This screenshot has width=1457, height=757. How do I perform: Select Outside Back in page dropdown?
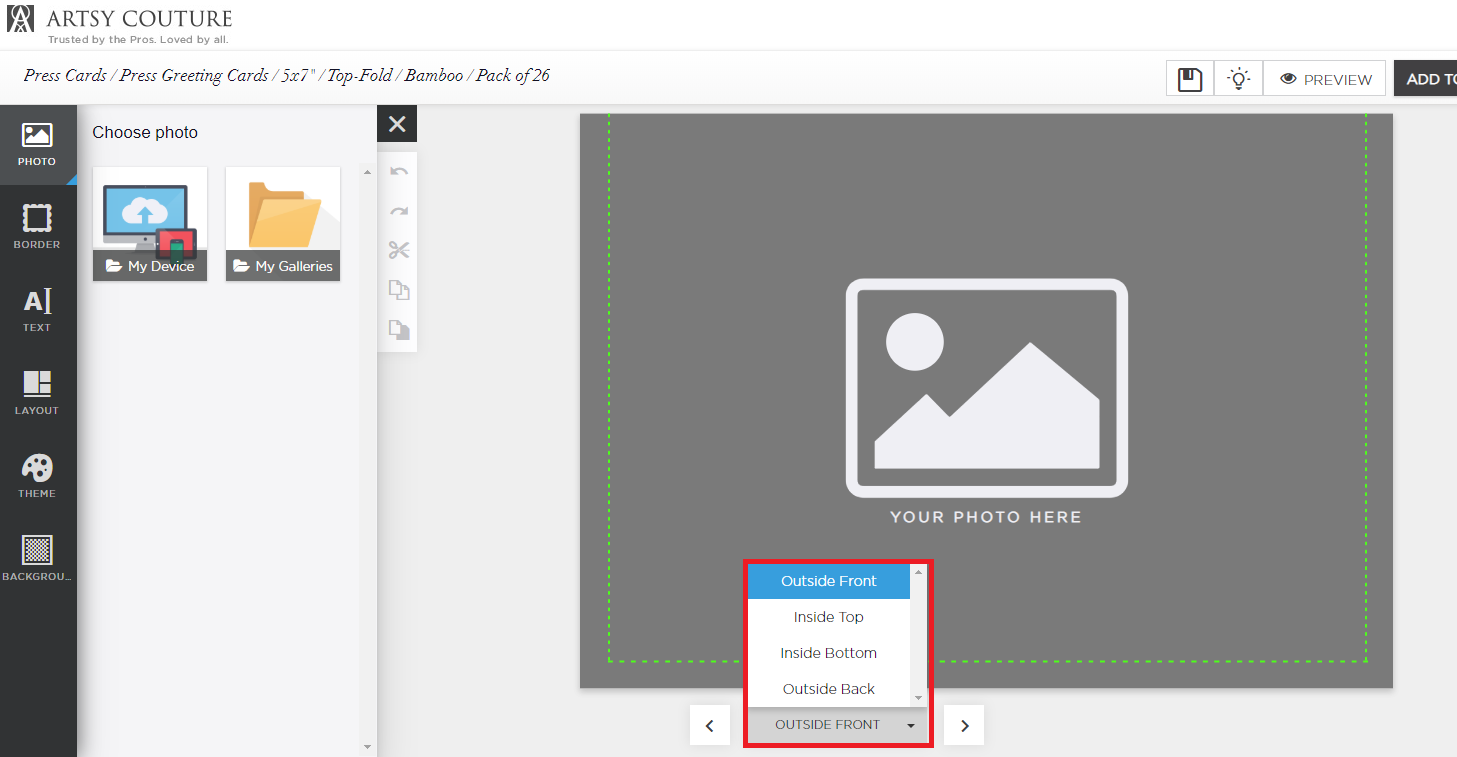tap(829, 689)
